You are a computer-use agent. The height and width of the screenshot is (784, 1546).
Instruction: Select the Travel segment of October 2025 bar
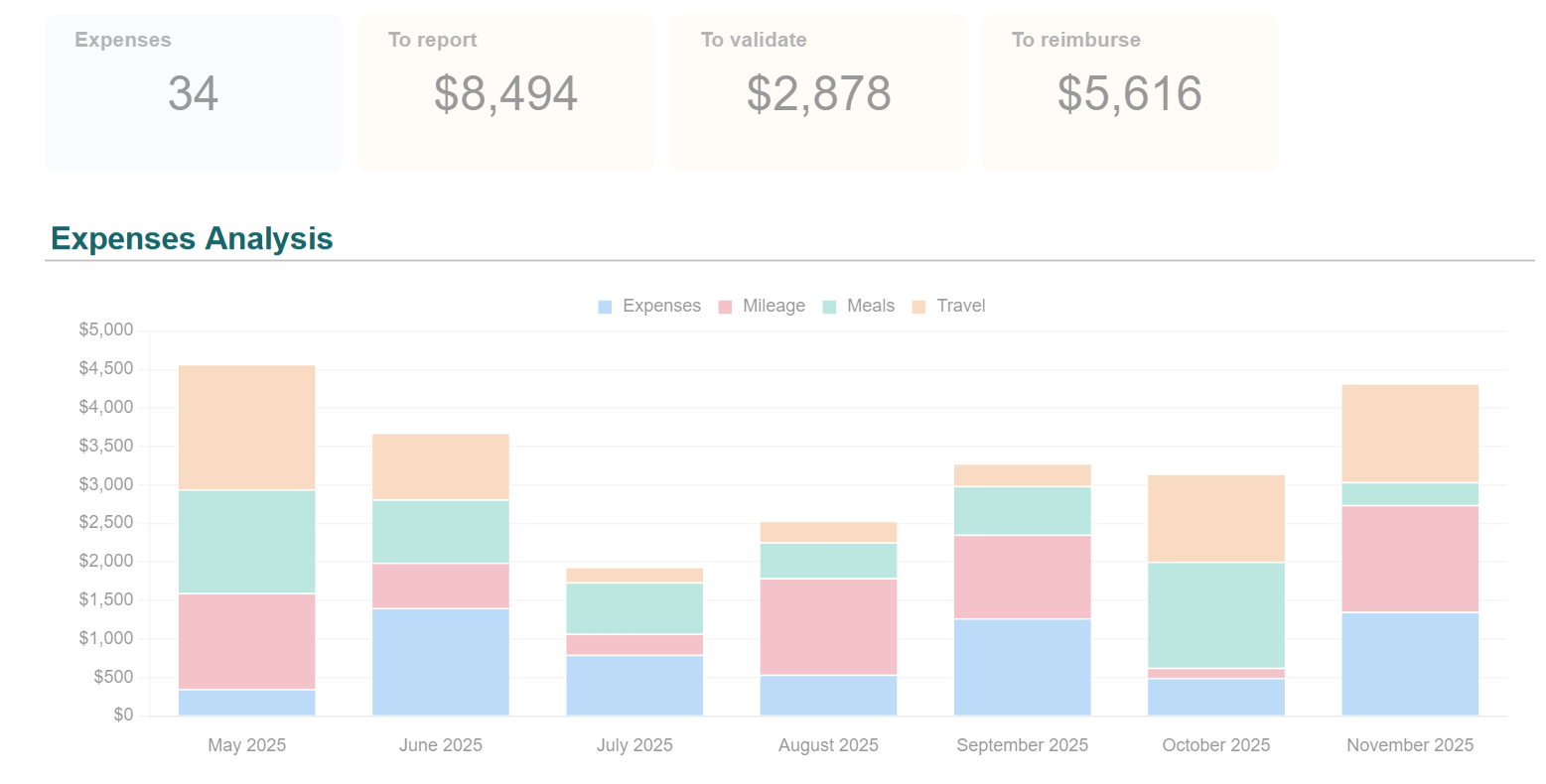click(1215, 519)
